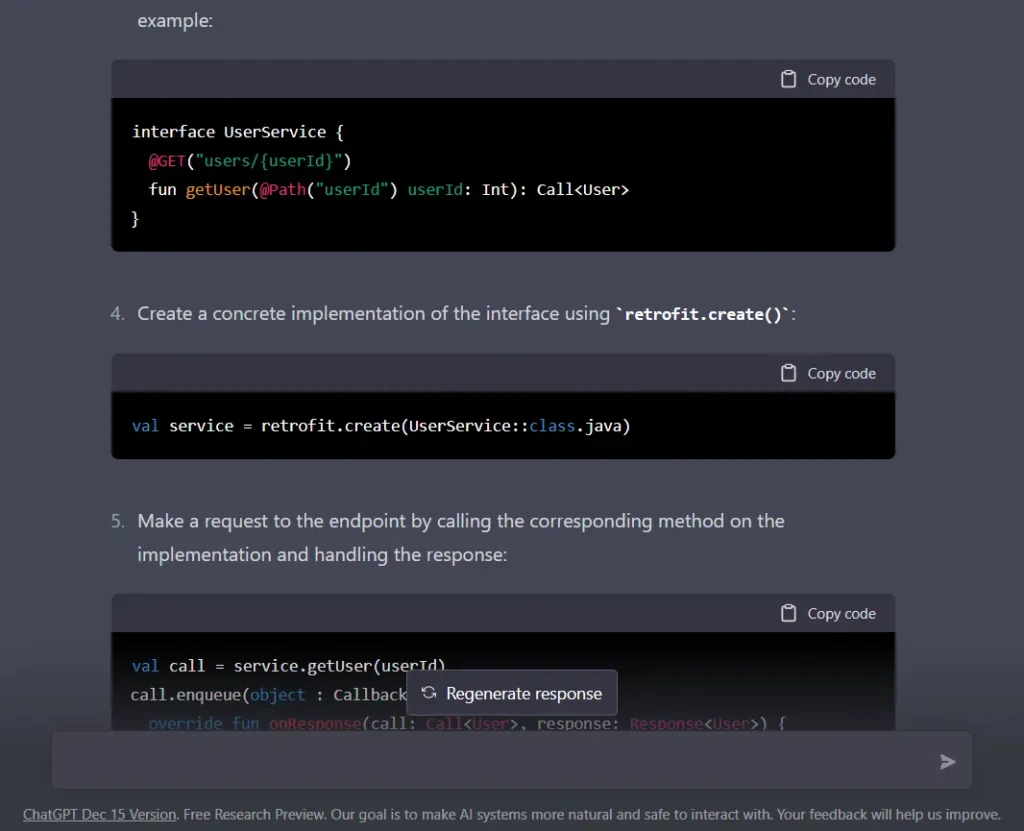Focus the chat message input field

point(511,760)
